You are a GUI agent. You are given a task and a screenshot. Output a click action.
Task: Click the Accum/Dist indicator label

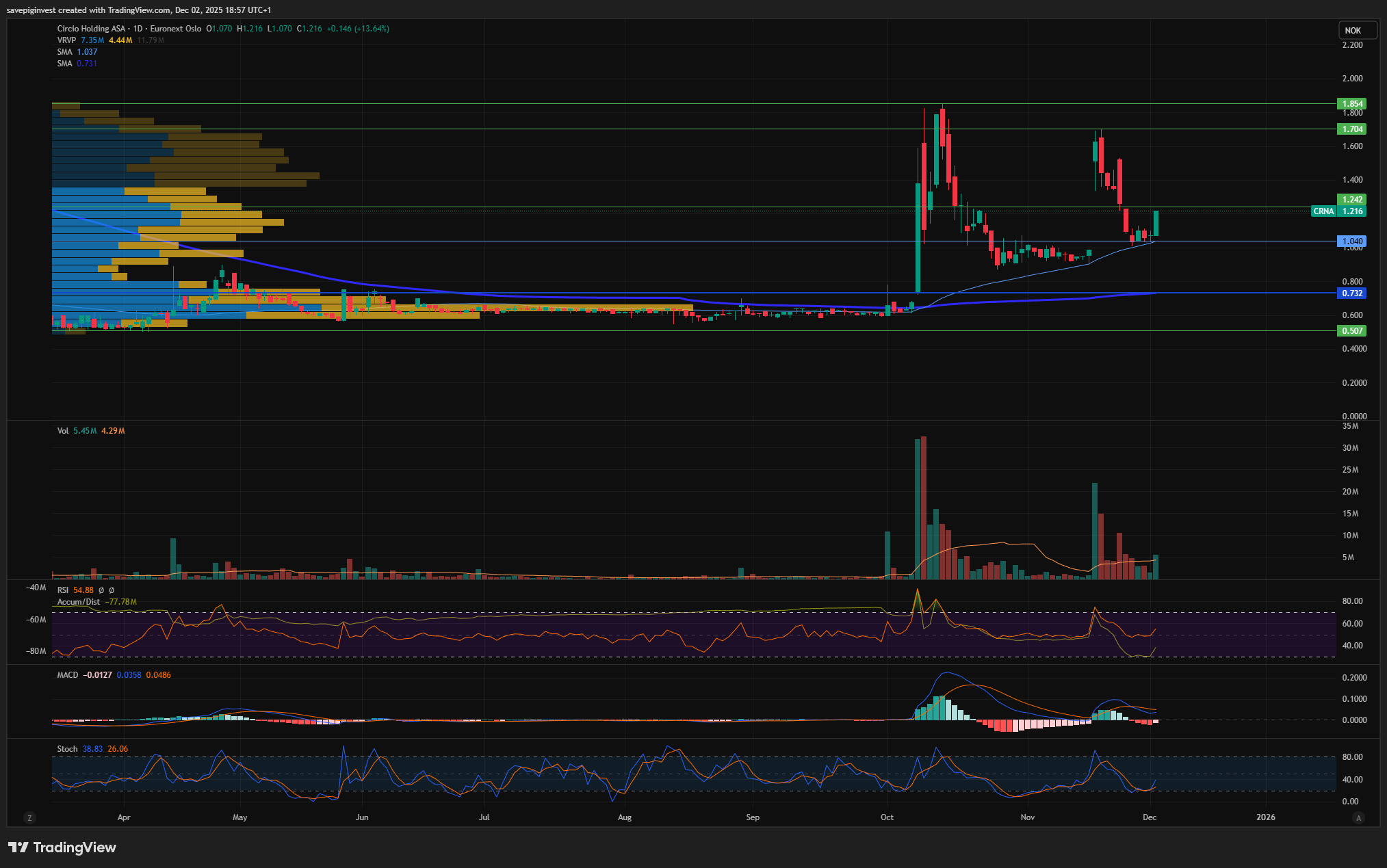click(x=79, y=602)
